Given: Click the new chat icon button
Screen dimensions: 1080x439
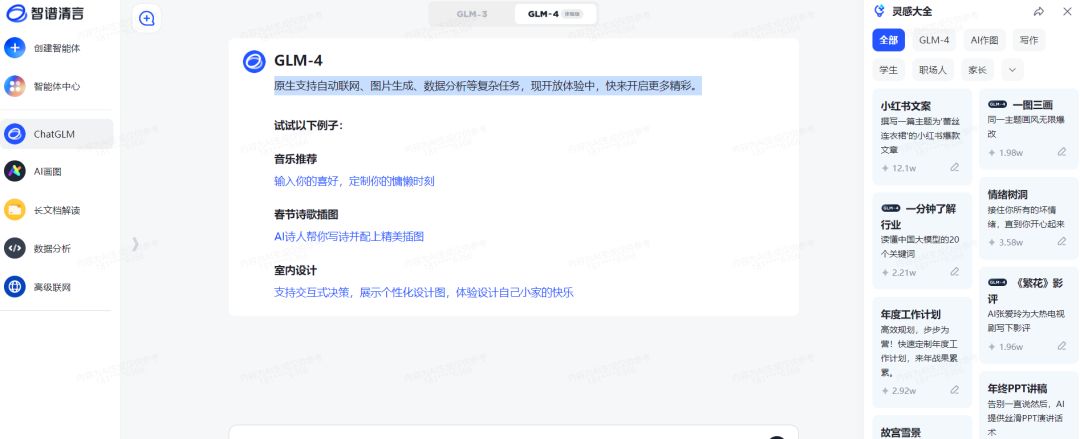Looking at the screenshot, I should 147,19.
